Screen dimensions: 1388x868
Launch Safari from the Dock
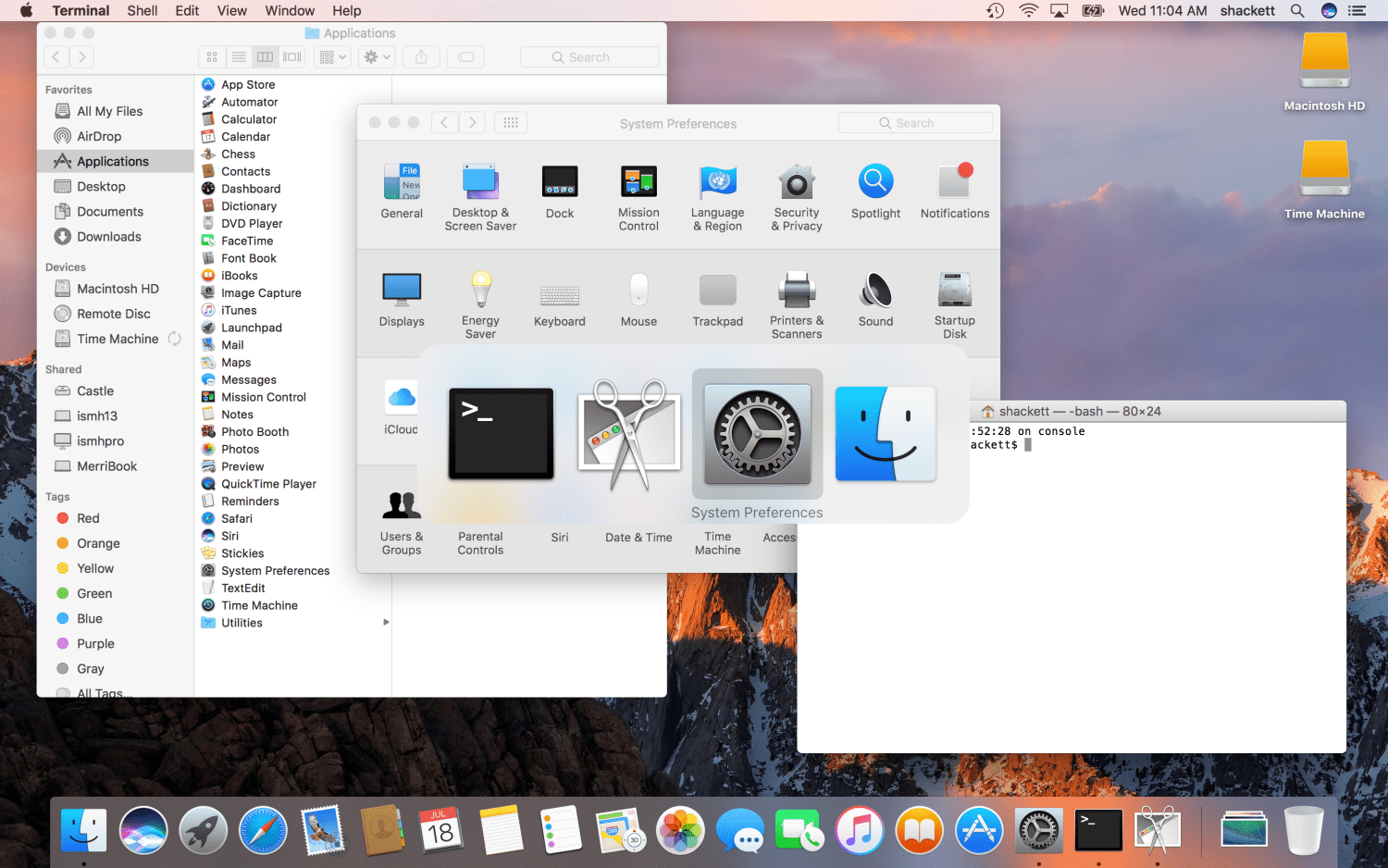point(263,830)
